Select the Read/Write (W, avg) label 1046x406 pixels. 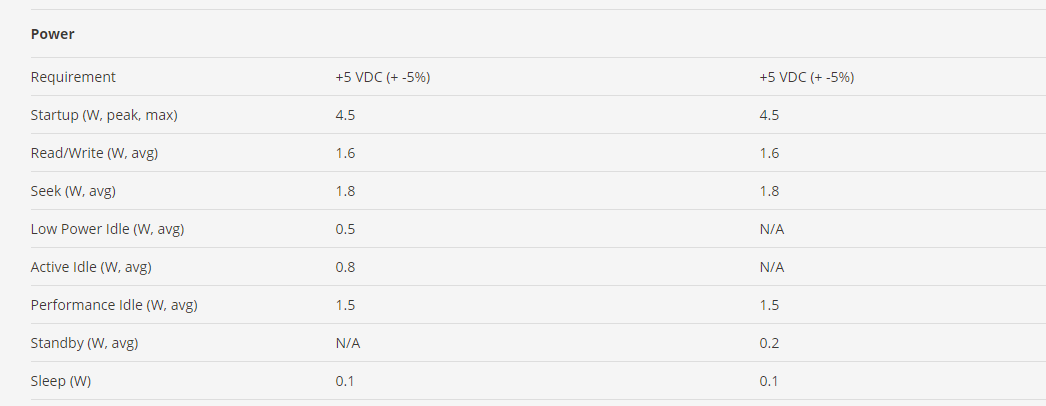point(94,153)
